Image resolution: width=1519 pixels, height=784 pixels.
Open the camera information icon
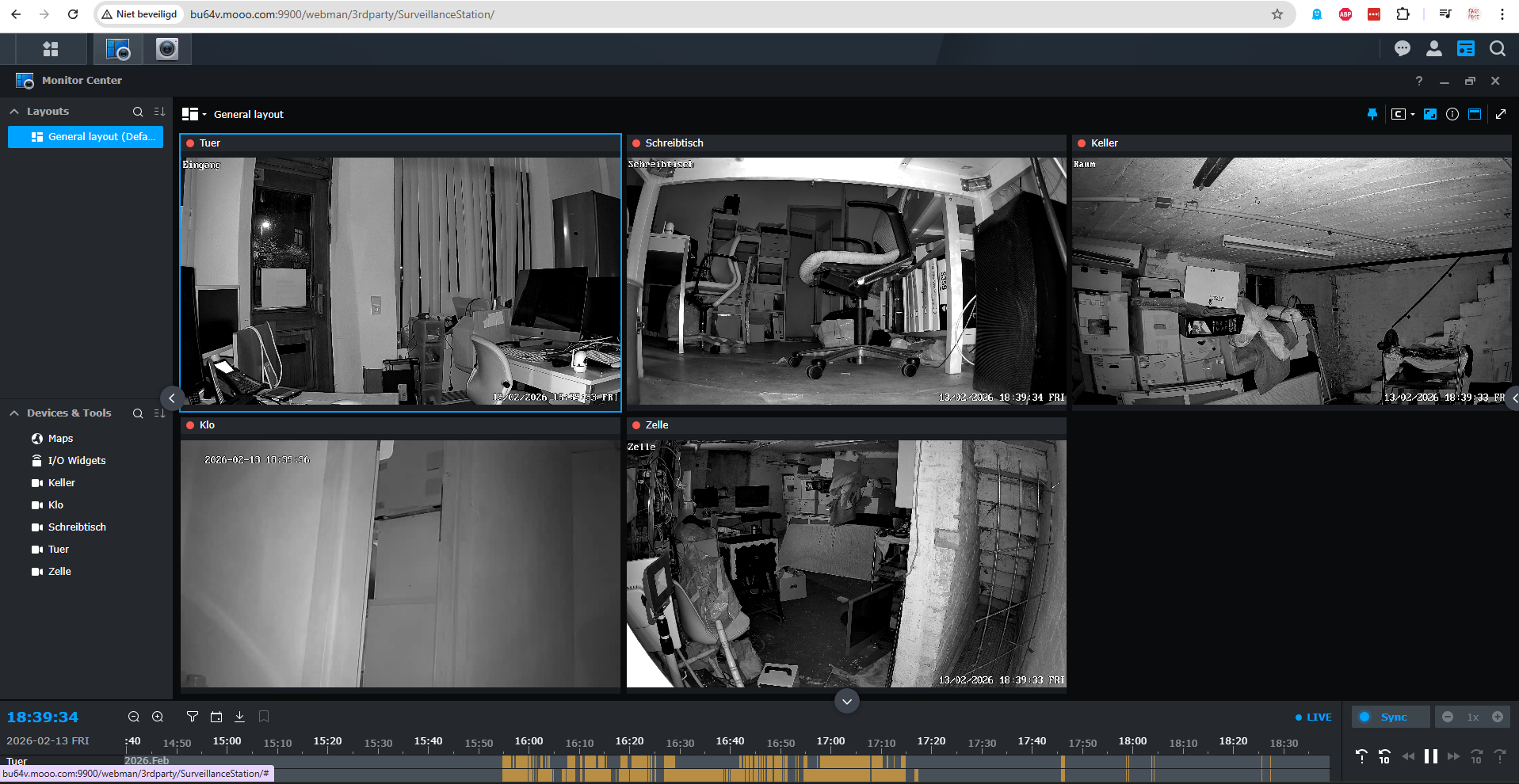[x=1452, y=114]
